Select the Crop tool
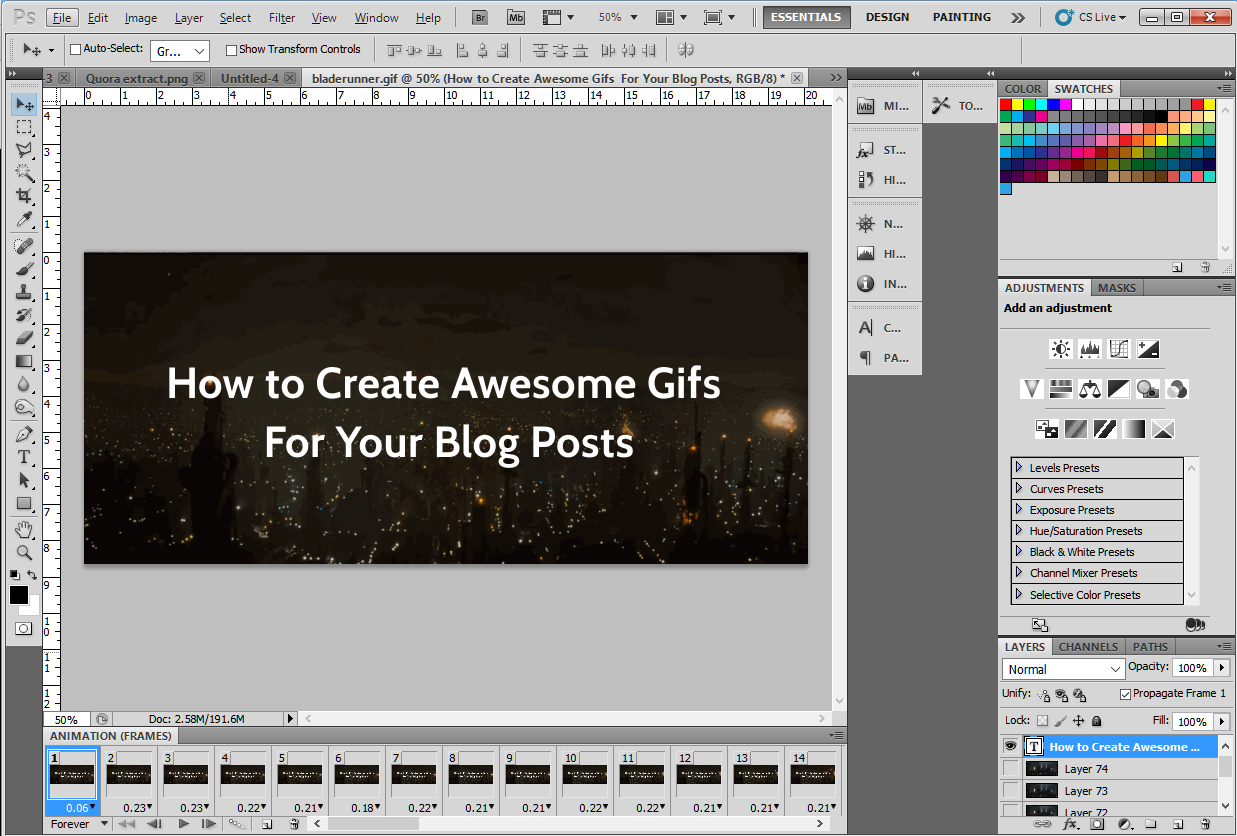Screen dimensions: 1237x836 tap(24, 196)
